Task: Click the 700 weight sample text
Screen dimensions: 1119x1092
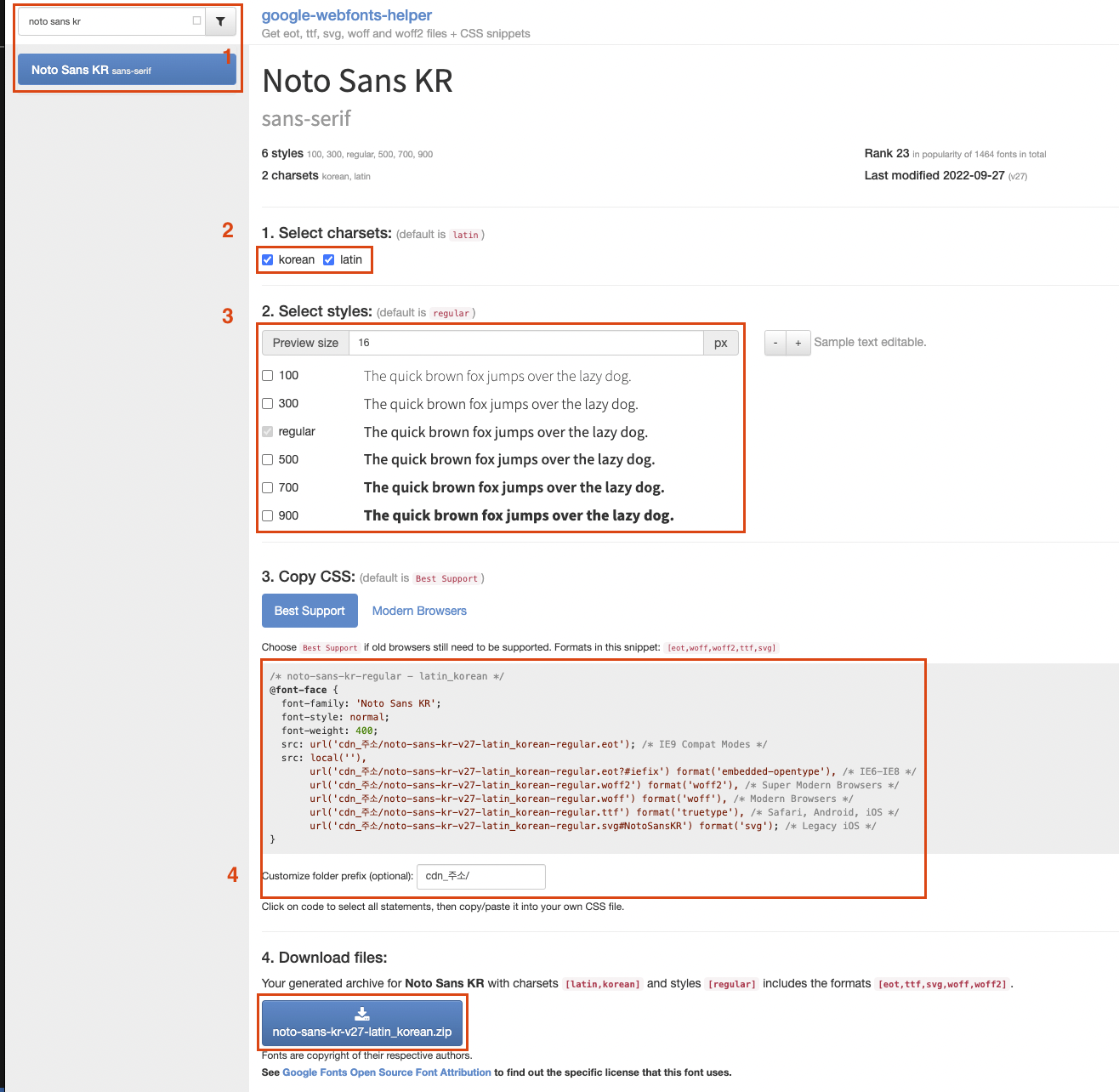Action: click(x=514, y=488)
